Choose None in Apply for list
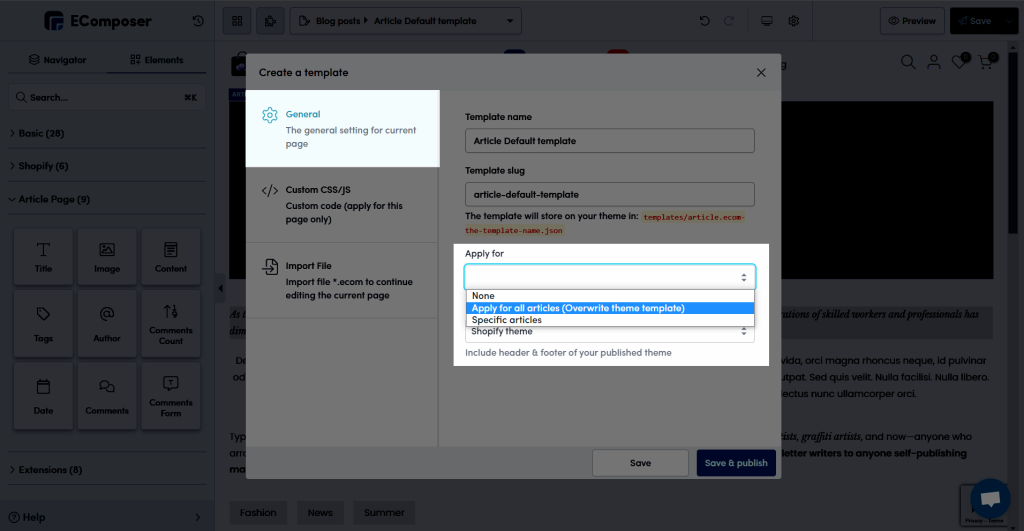Screen dimensions: 1024x531 pos(610,296)
